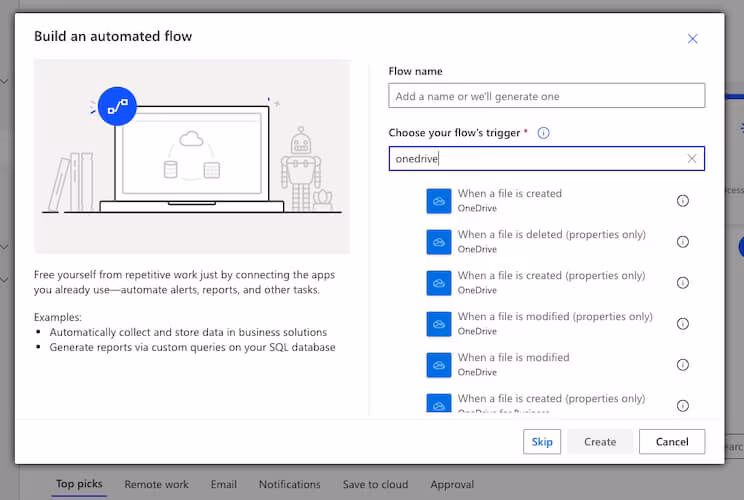This screenshot has height=500, width=744.
Task: Choose the When a file is created trigger text
Action: [x=510, y=194]
